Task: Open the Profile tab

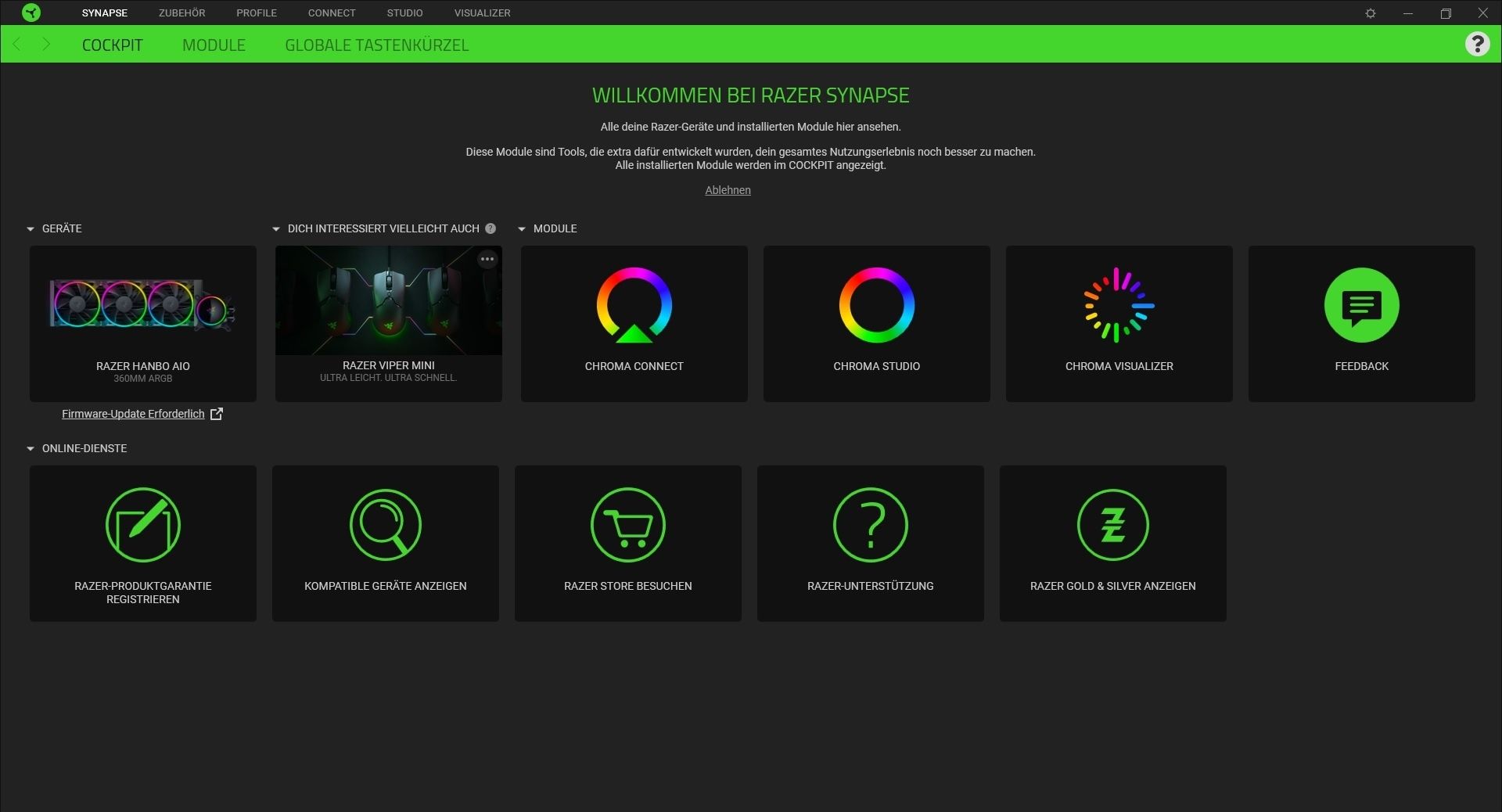Action: 257,13
